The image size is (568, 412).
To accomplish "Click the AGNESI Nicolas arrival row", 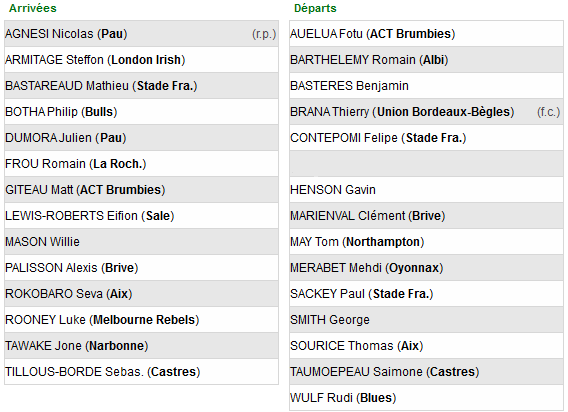I will [x=141, y=34].
